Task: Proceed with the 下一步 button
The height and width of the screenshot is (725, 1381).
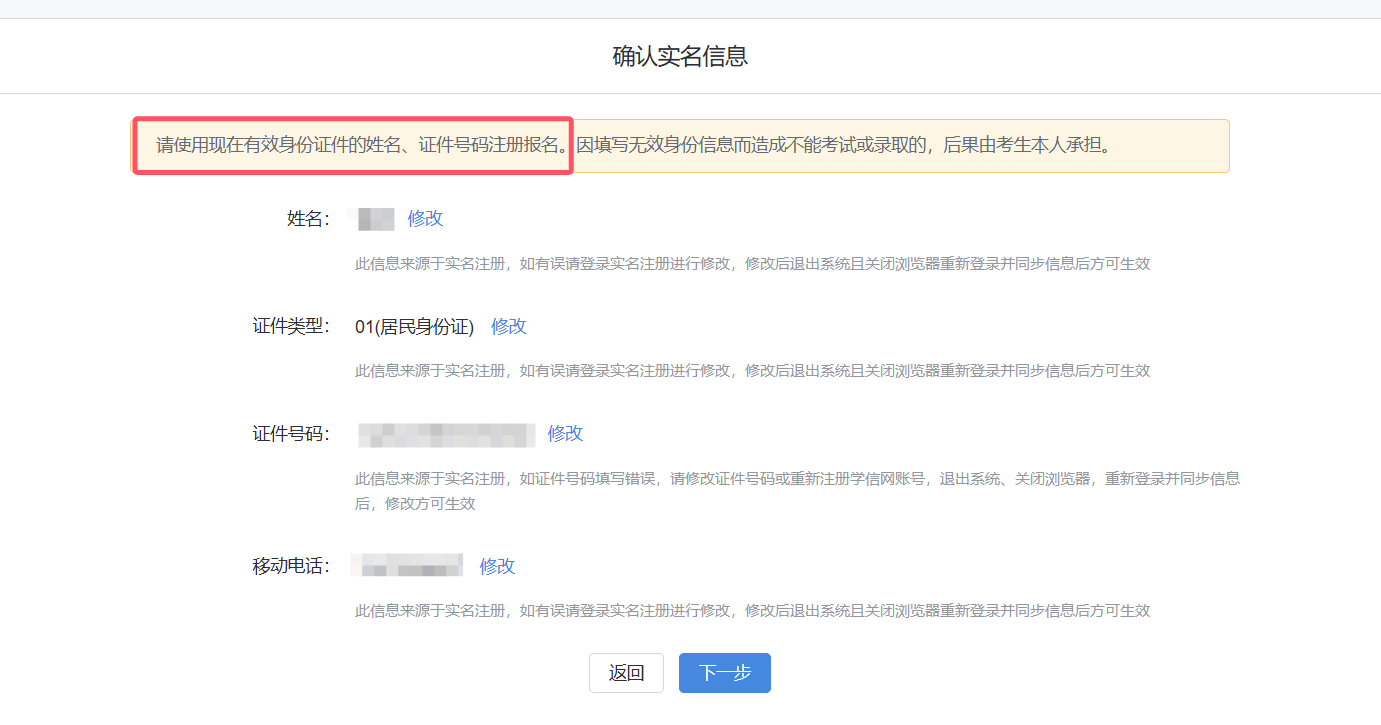Action: [724, 673]
